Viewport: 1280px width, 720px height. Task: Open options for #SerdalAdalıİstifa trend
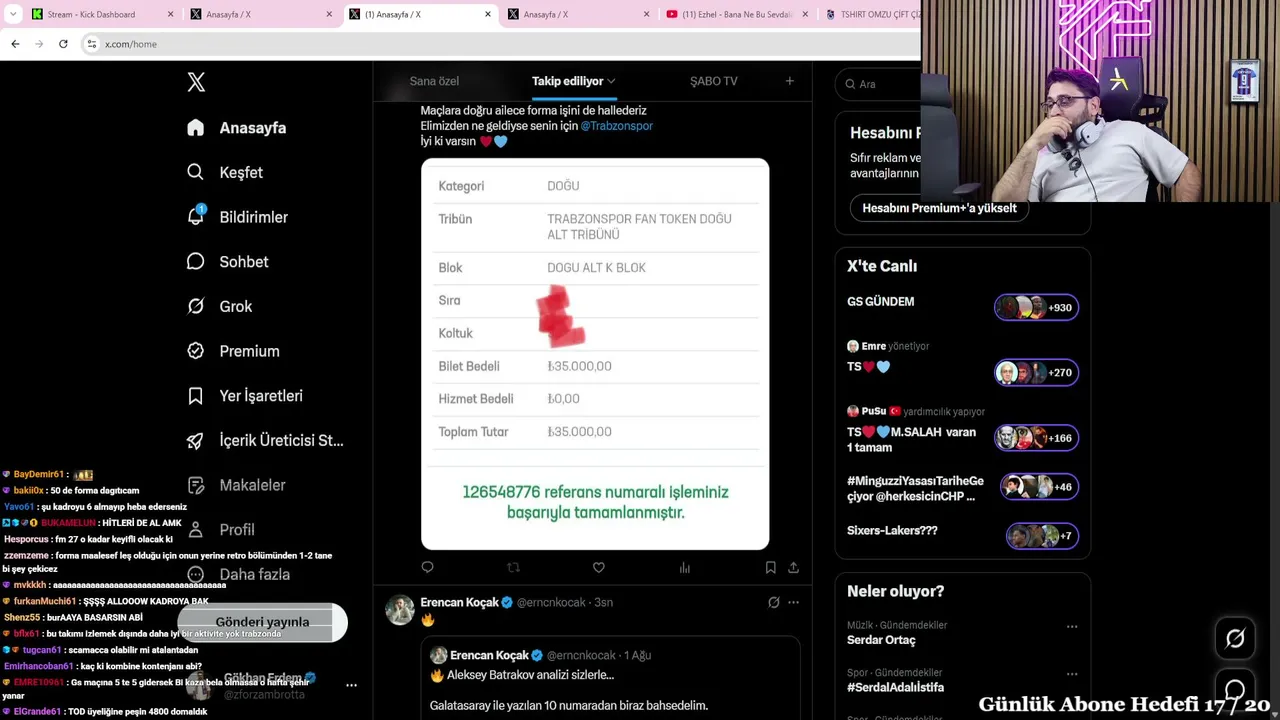point(1072,674)
